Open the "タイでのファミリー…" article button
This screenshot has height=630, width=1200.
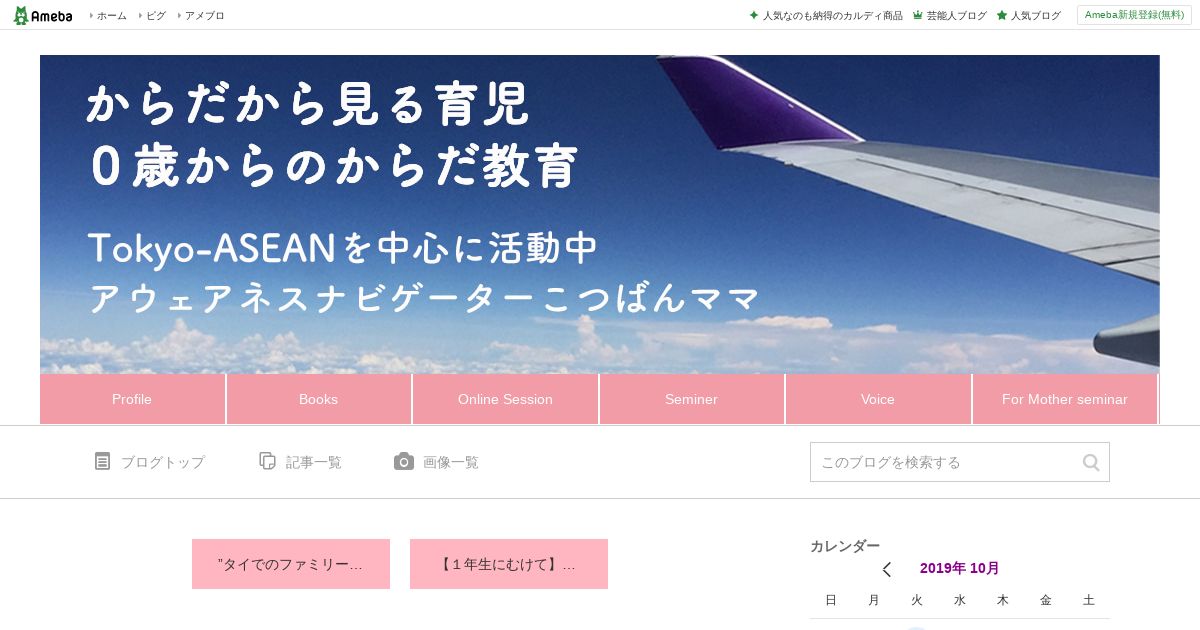point(291,564)
